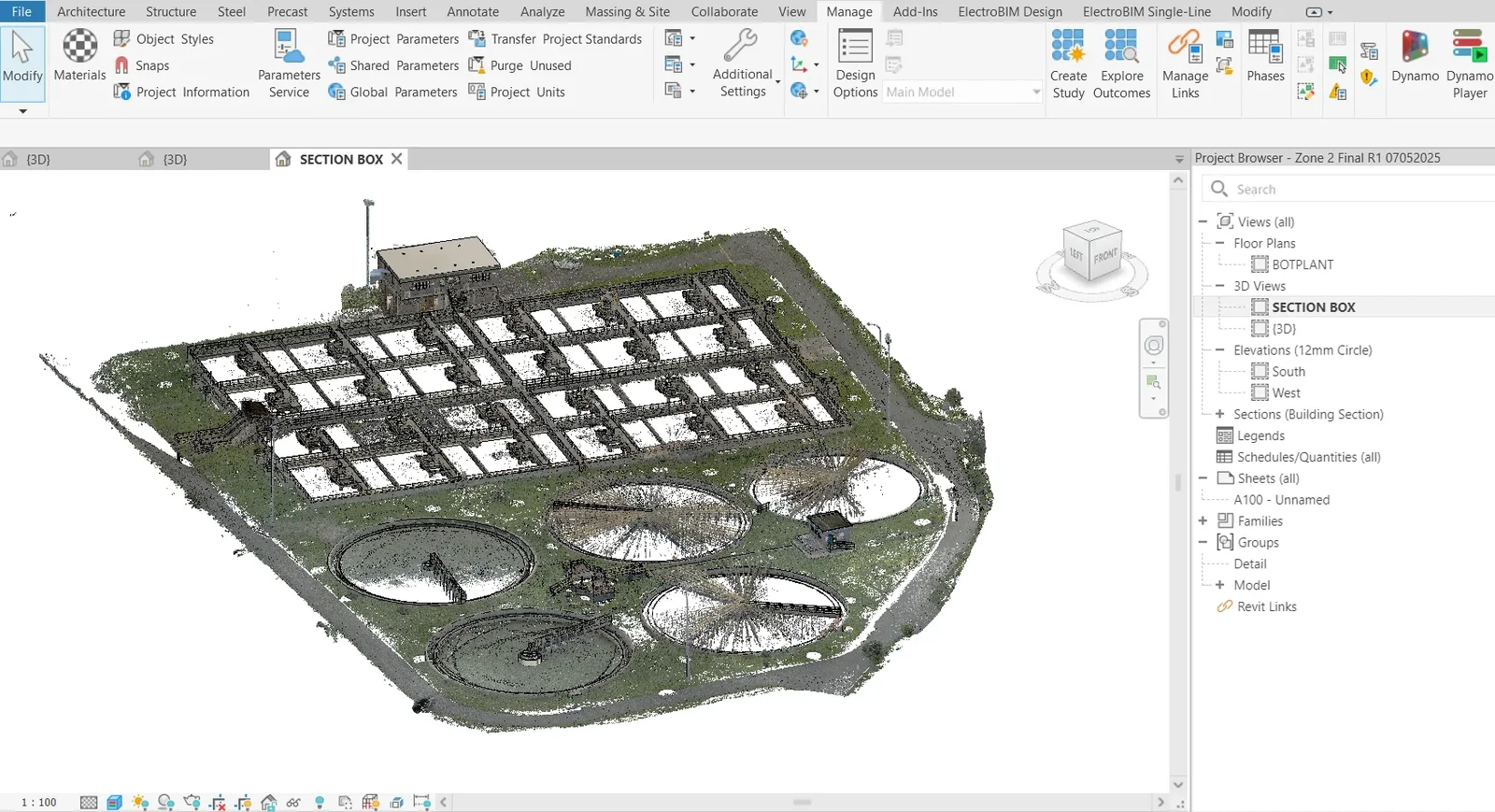Open Manage Links
This screenshot has width=1495, height=812.
coord(1185,64)
